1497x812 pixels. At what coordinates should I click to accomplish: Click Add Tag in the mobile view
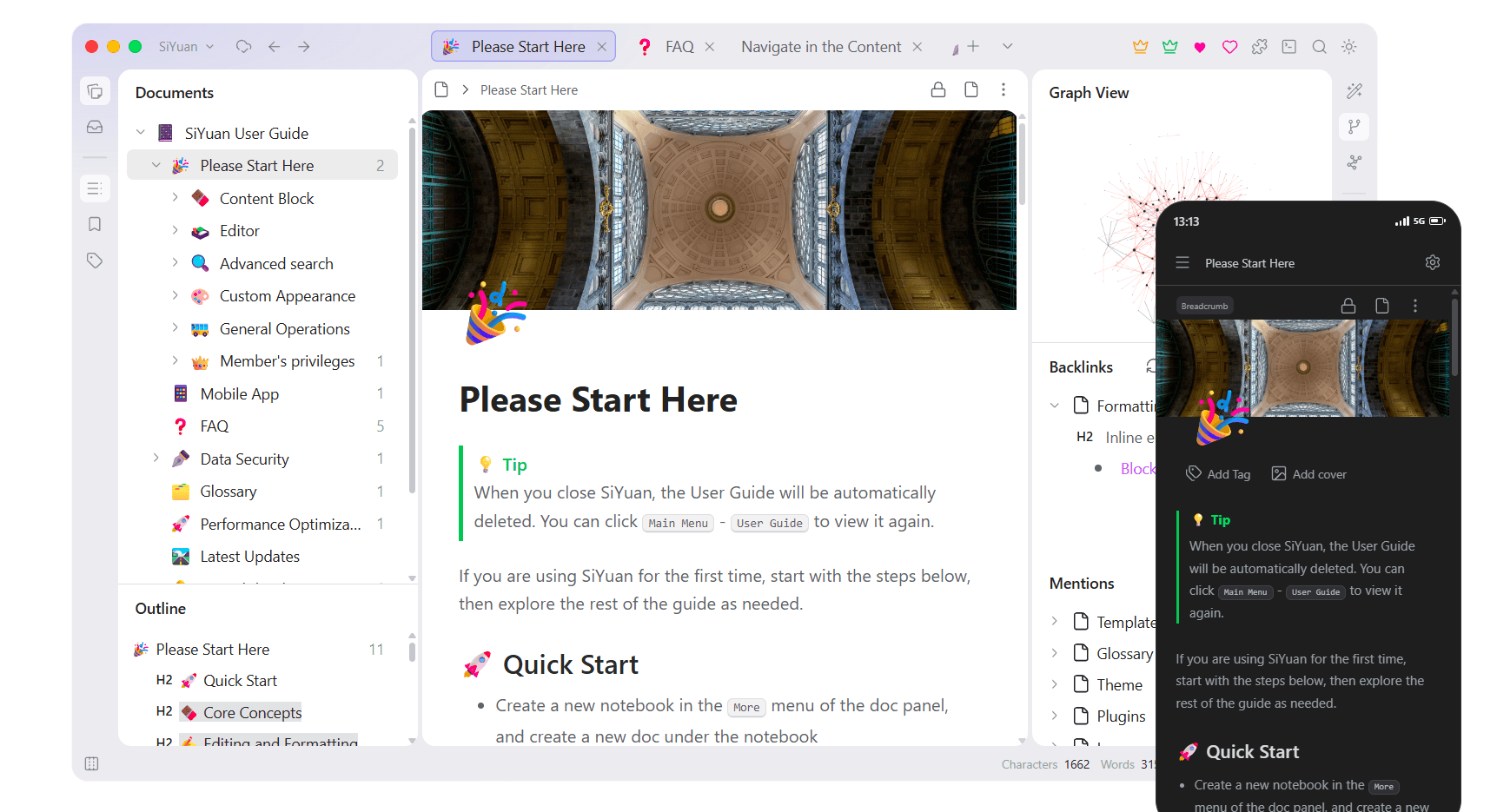click(x=1219, y=474)
